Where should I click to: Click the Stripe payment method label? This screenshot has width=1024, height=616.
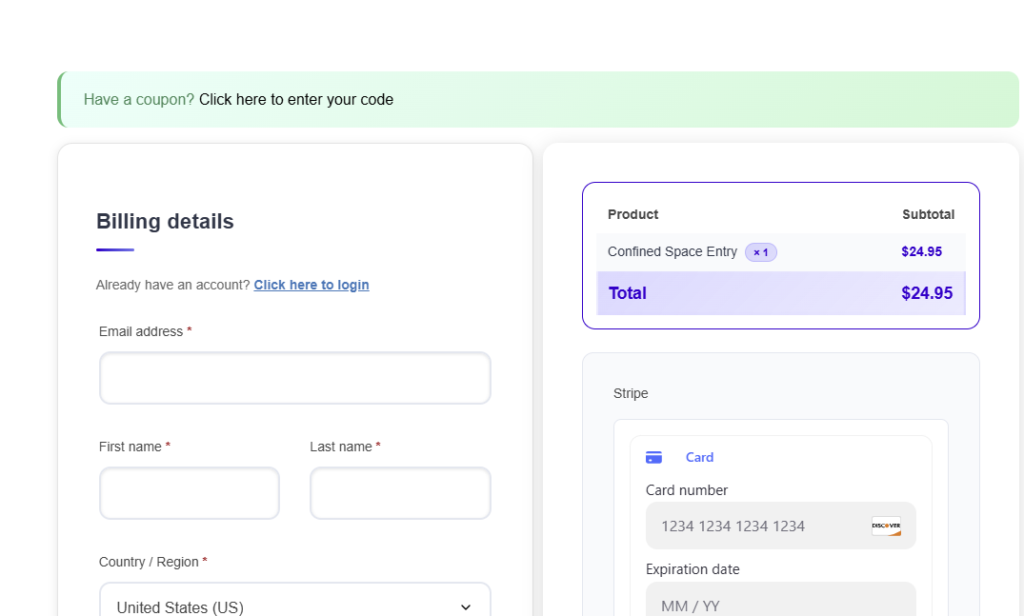630,394
